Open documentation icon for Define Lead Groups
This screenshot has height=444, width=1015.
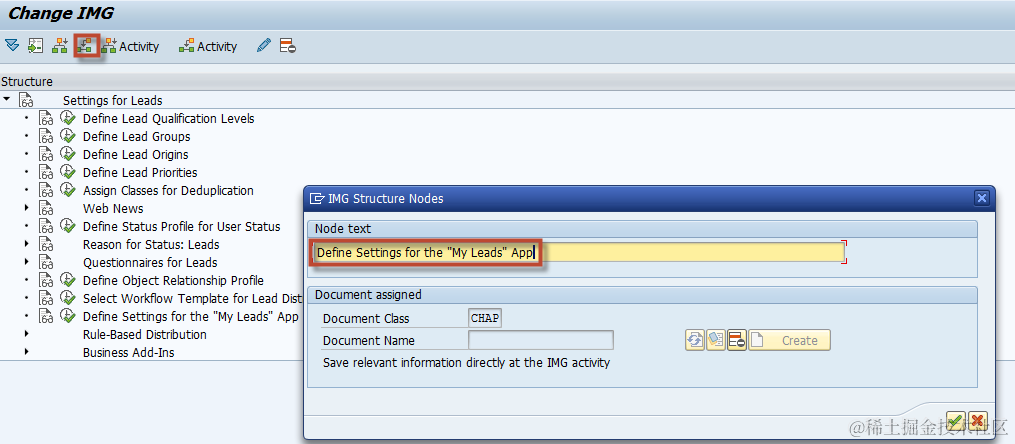(45, 137)
